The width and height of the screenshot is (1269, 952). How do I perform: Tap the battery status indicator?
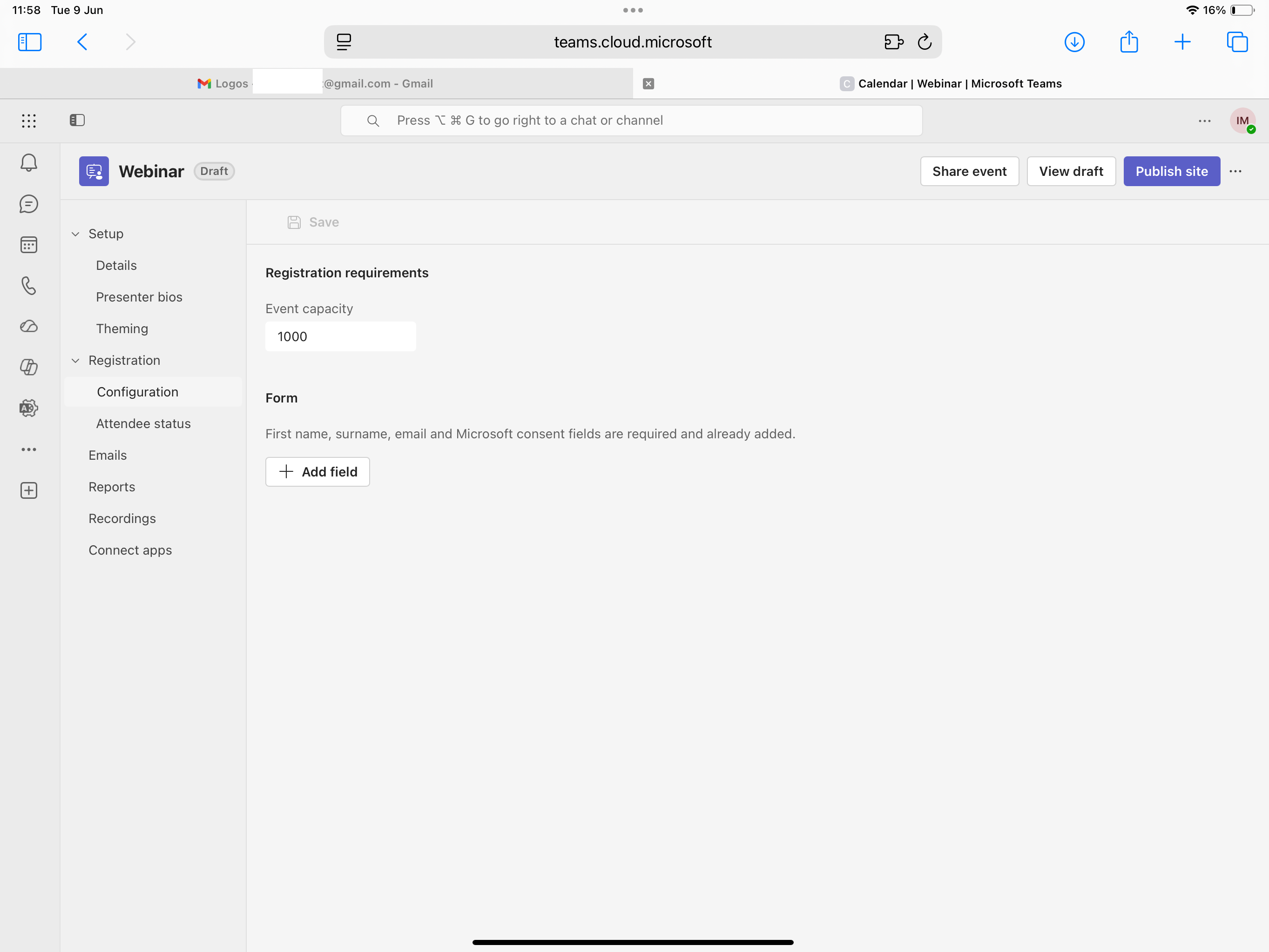coord(1242,10)
